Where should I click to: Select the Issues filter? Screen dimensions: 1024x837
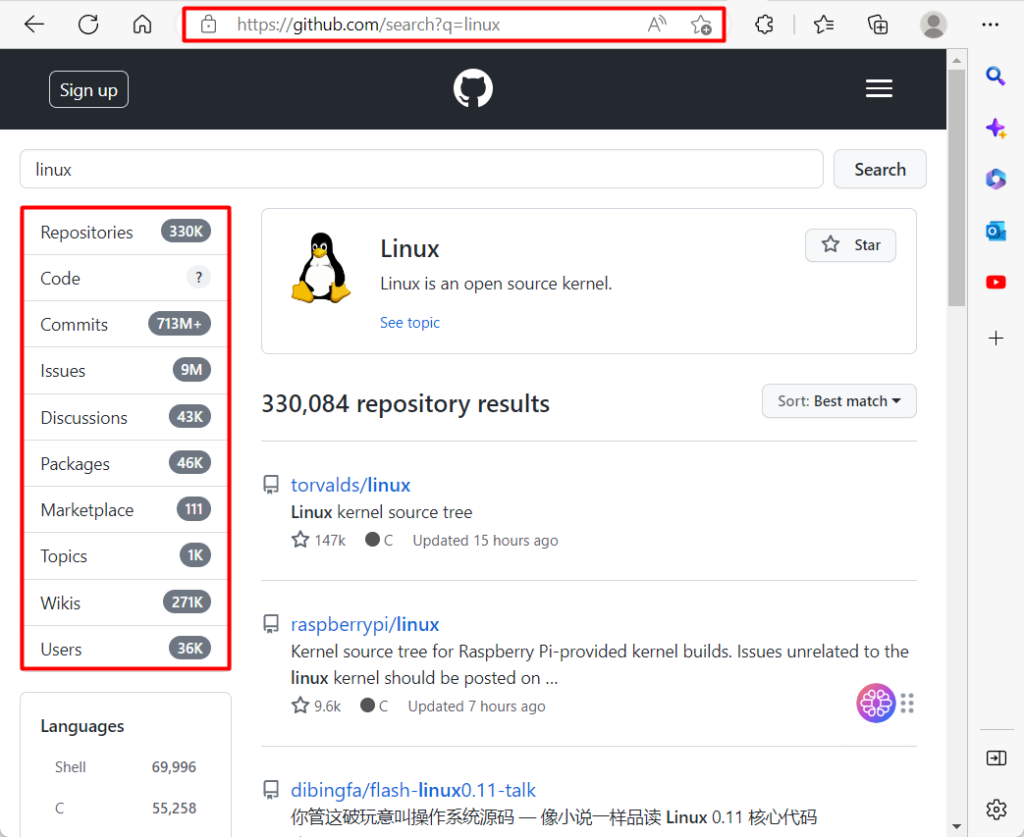coord(125,371)
